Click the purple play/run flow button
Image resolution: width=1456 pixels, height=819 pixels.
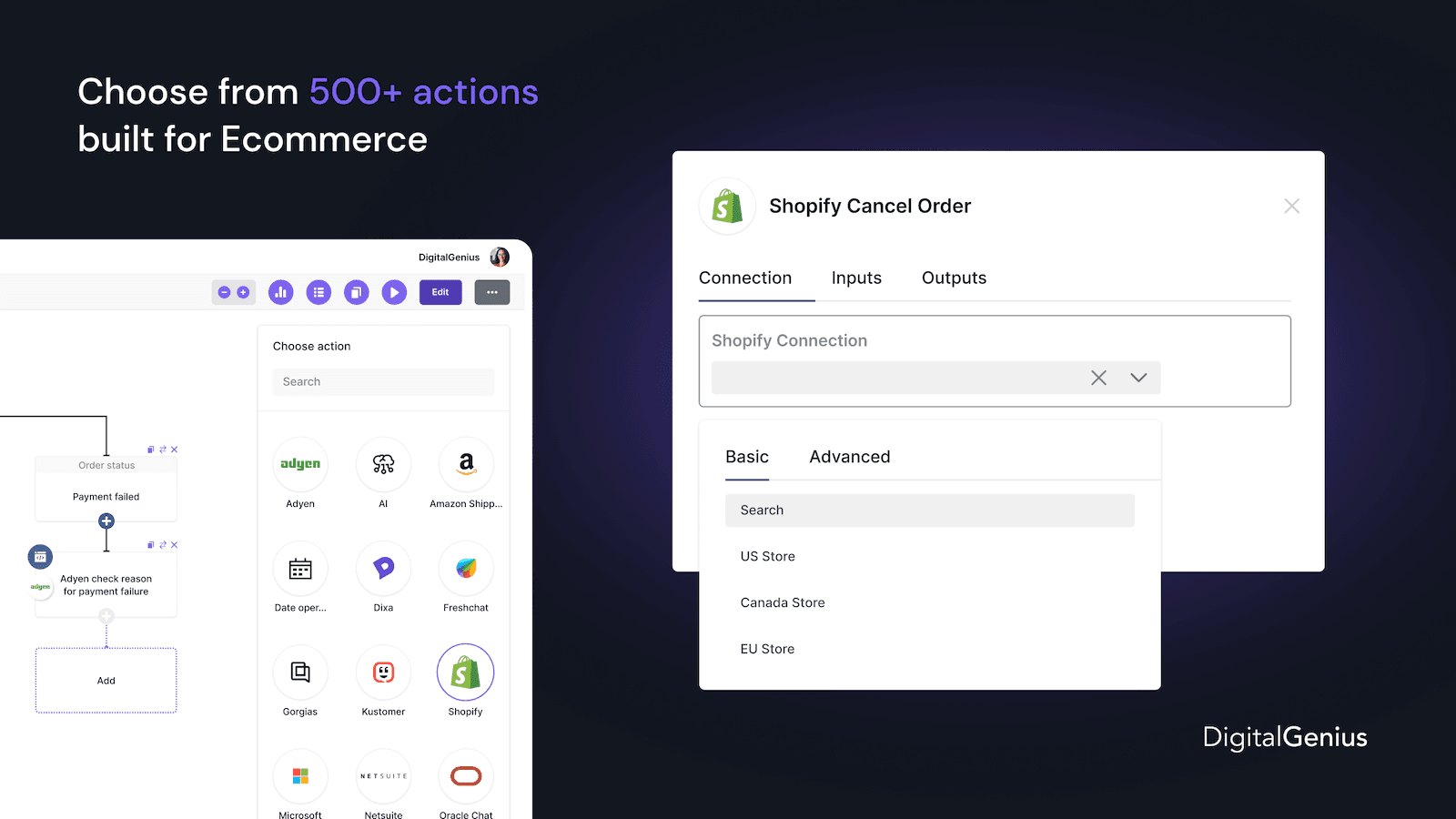(x=394, y=292)
